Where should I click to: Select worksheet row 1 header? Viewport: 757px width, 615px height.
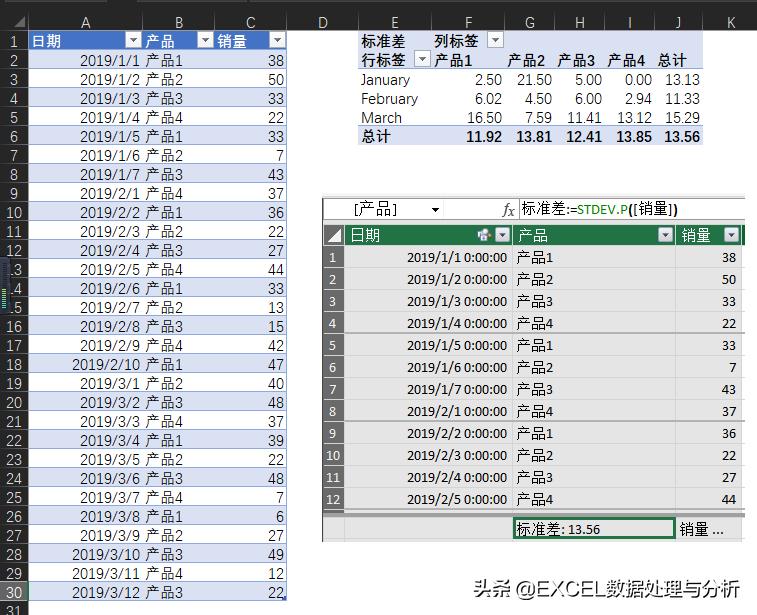(x=14, y=41)
